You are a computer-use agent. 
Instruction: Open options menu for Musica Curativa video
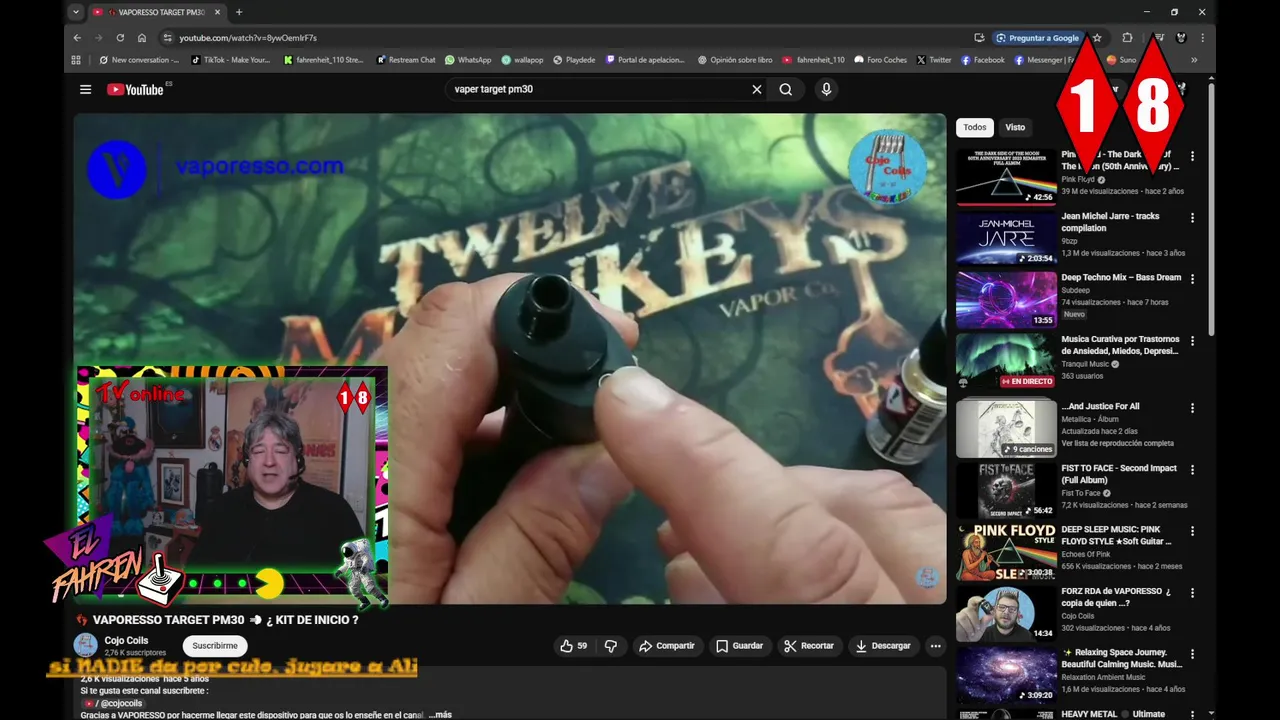[x=1192, y=341]
